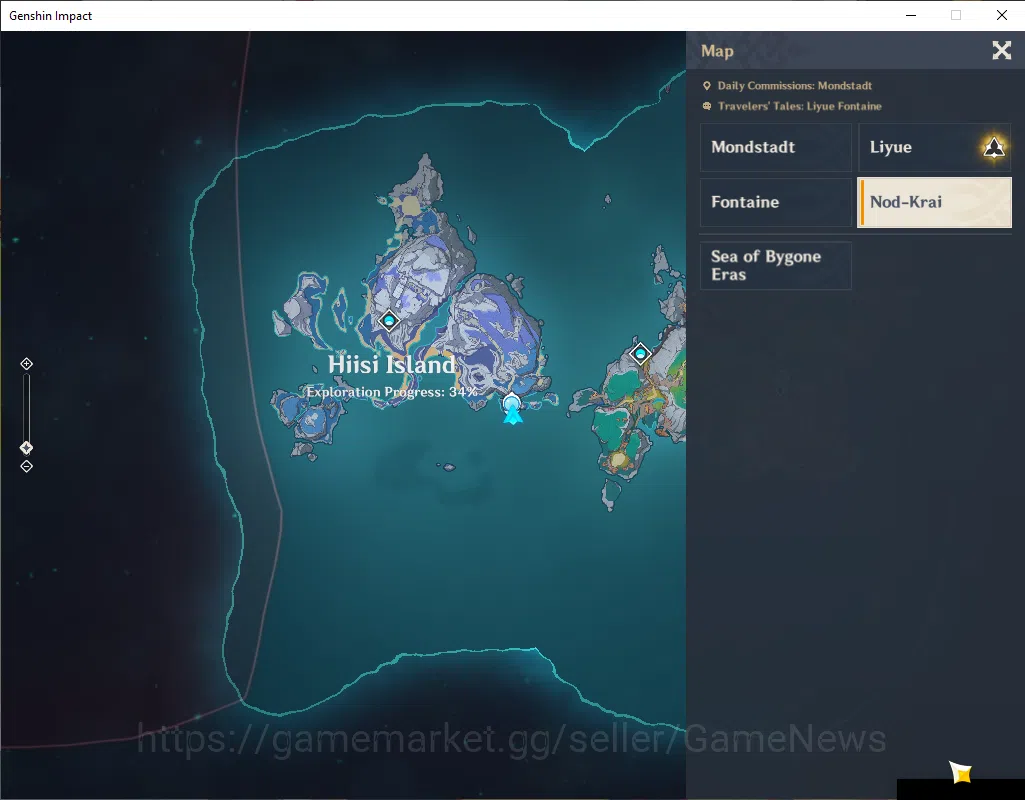1025x800 pixels.
Task: Select the teleport waypoint on Hiisi Island
Action: pyautogui.click(x=389, y=320)
